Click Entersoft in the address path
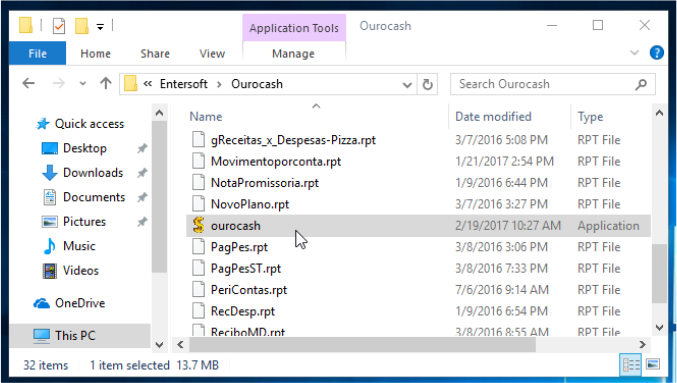Image resolution: width=677 pixels, height=383 pixels. [183, 84]
